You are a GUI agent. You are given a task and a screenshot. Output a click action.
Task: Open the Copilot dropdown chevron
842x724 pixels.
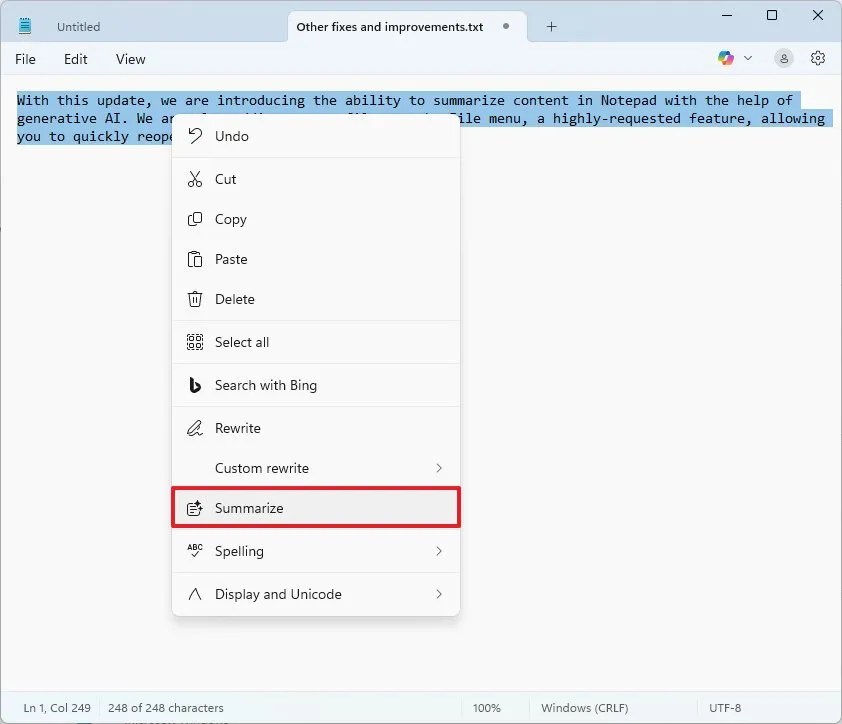coord(748,58)
